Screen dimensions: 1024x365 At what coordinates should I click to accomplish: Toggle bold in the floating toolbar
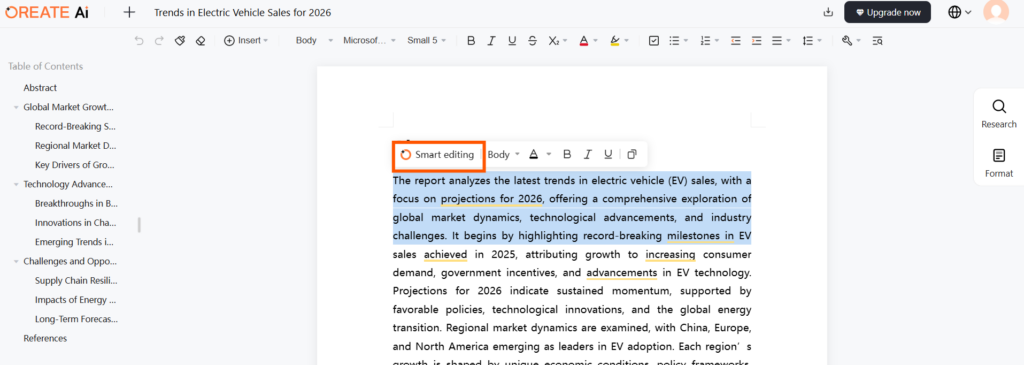[x=567, y=155]
